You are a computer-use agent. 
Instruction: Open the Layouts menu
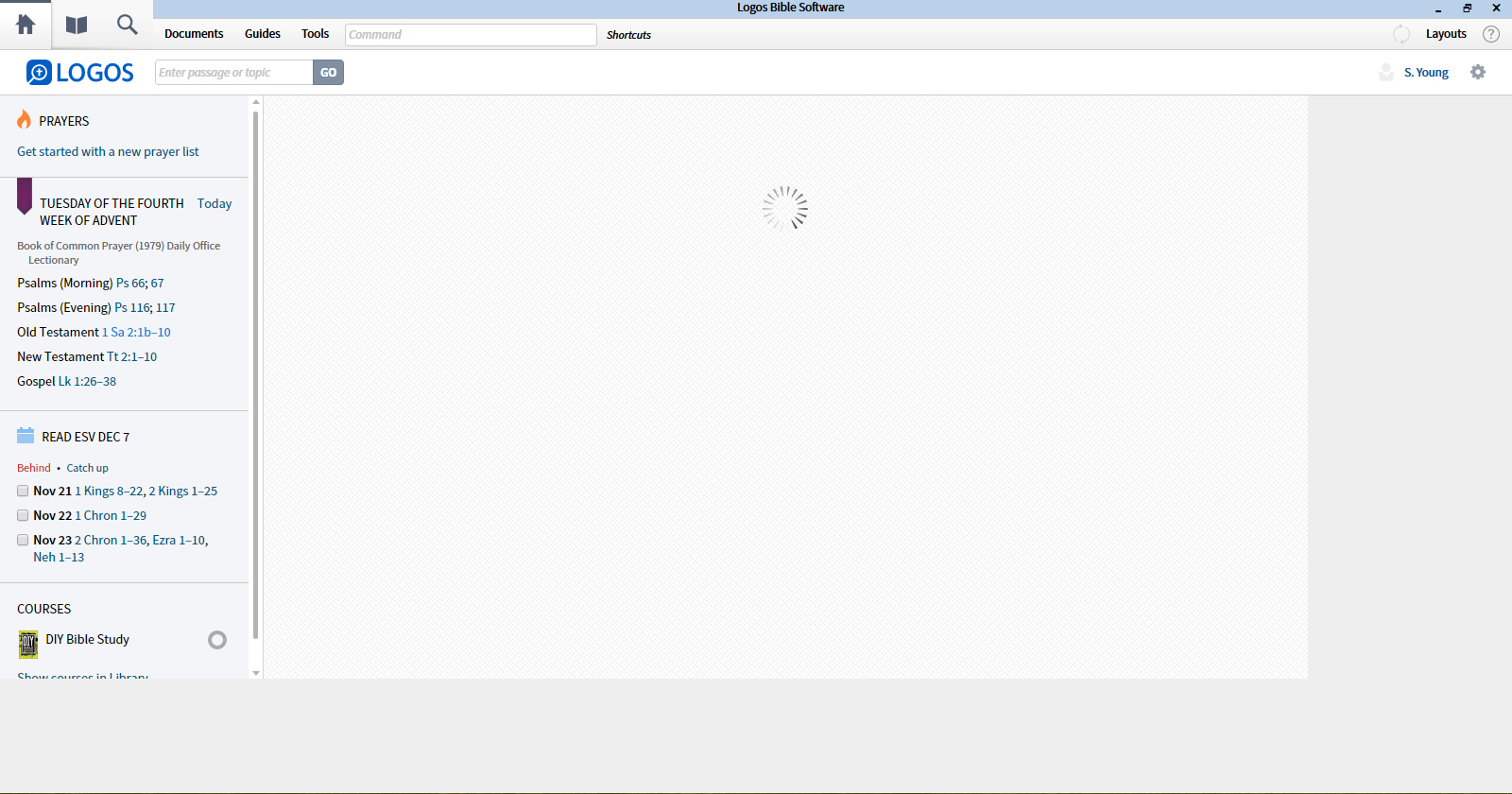click(1446, 34)
